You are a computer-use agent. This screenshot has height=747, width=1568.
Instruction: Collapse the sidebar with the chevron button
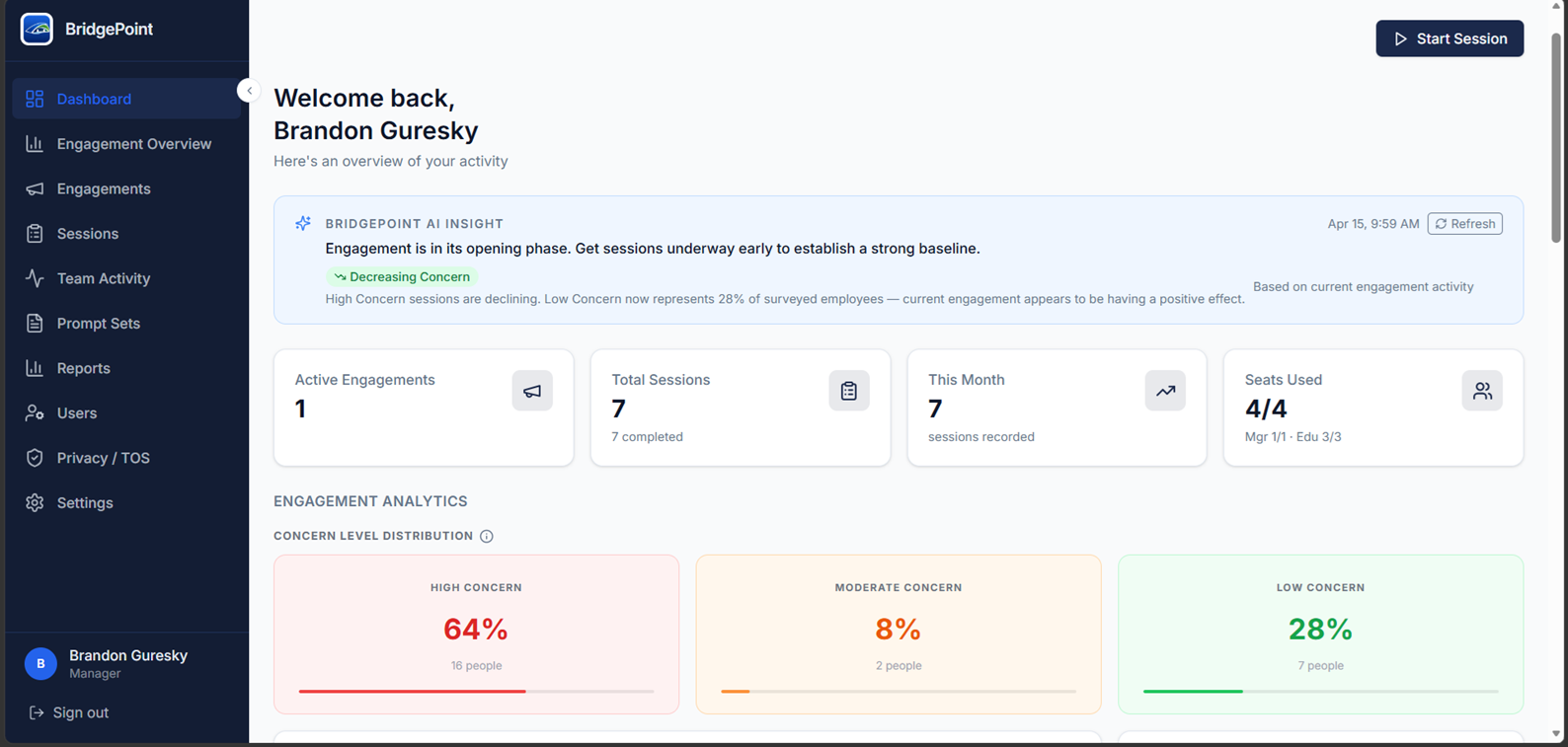(249, 91)
